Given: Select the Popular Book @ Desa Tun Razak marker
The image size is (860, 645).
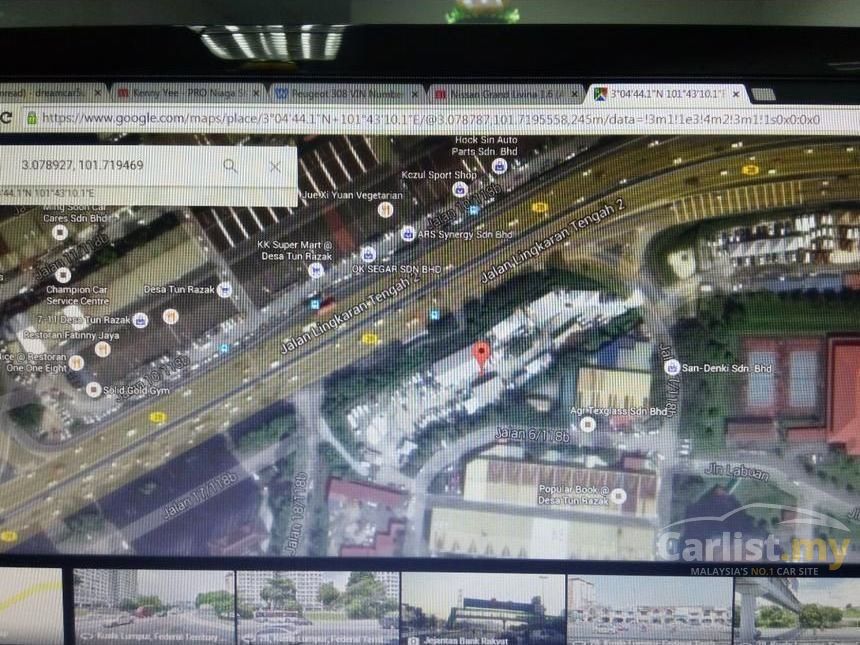Looking at the screenshot, I should (619, 495).
